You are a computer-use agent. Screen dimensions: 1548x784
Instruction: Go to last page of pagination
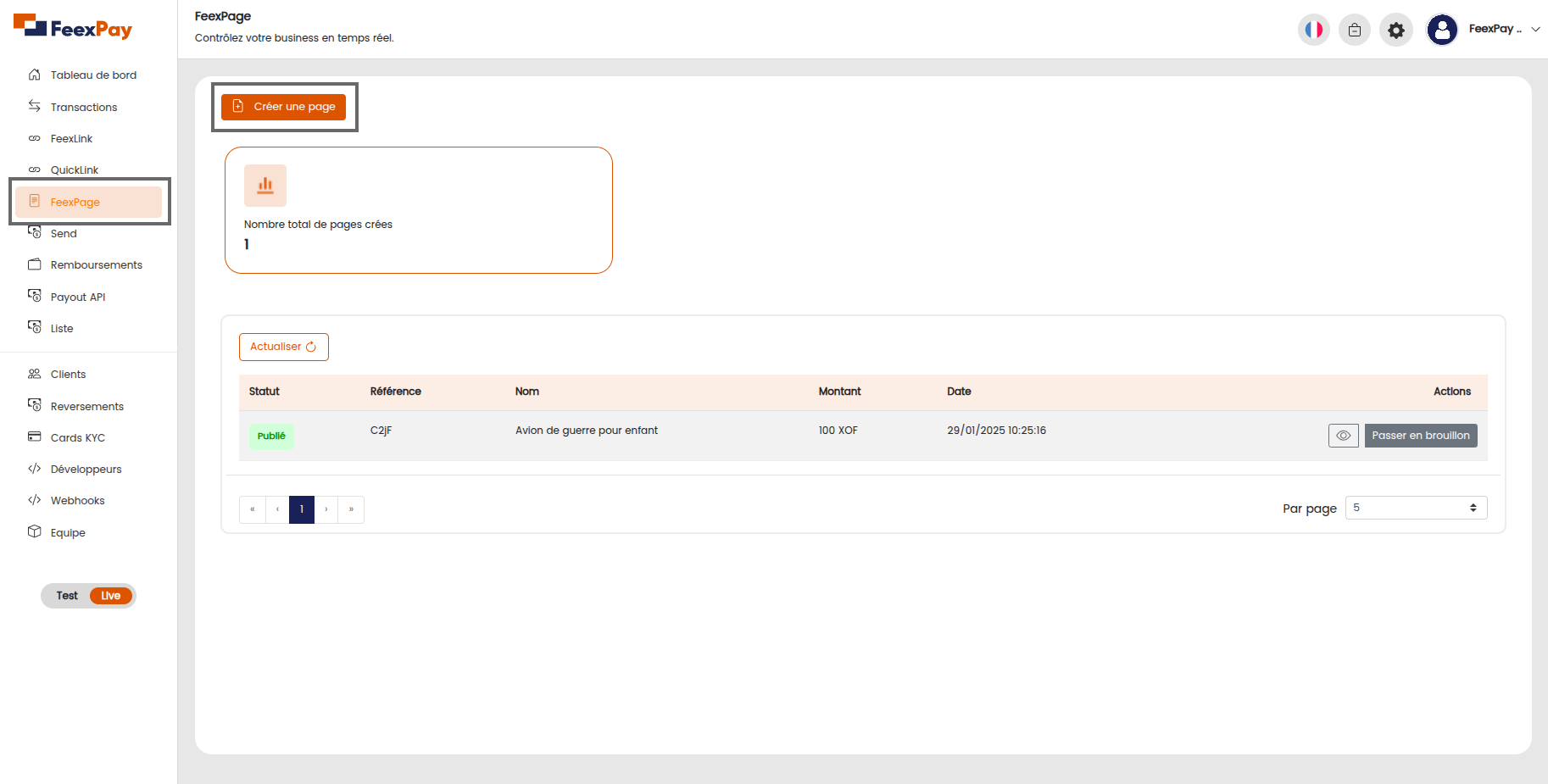pos(351,509)
